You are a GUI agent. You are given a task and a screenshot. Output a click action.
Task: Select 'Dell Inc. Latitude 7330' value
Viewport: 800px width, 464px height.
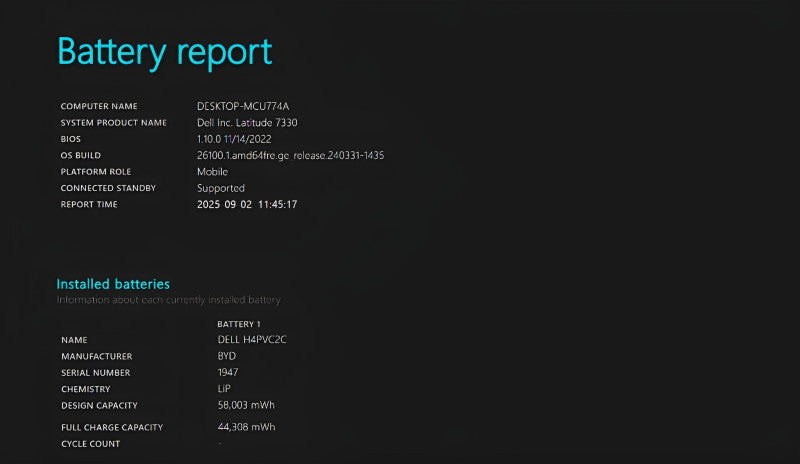(247, 123)
